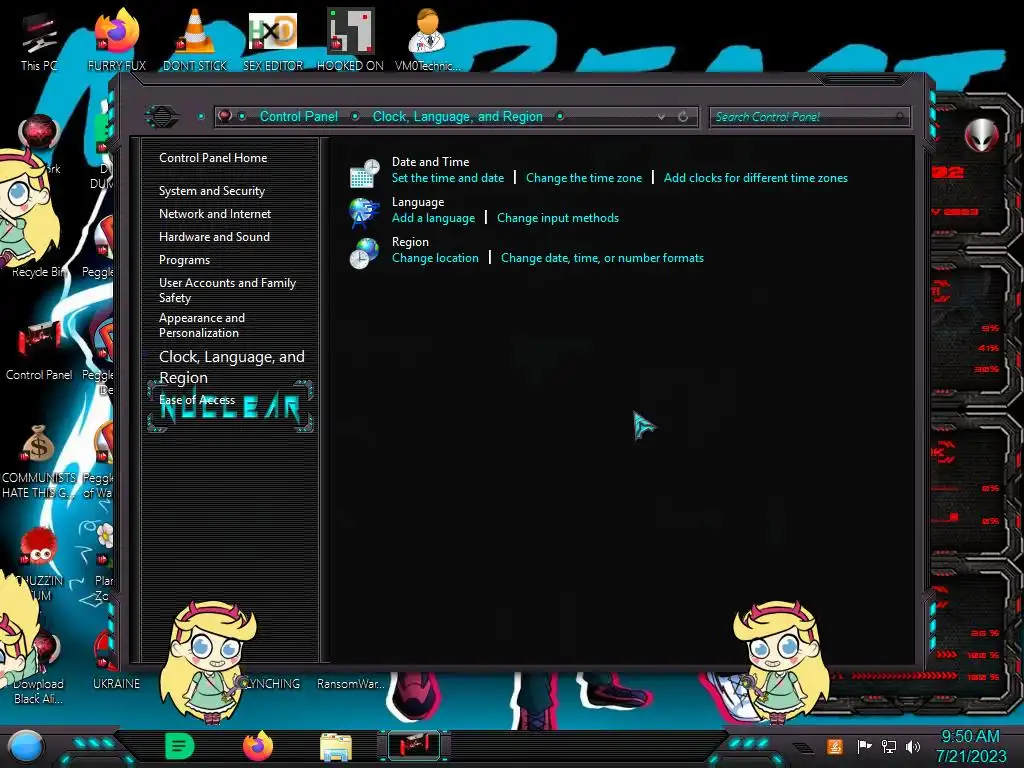
Task: Select FURRY FUX Firefox desktop icon
Action: pos(117,40)
